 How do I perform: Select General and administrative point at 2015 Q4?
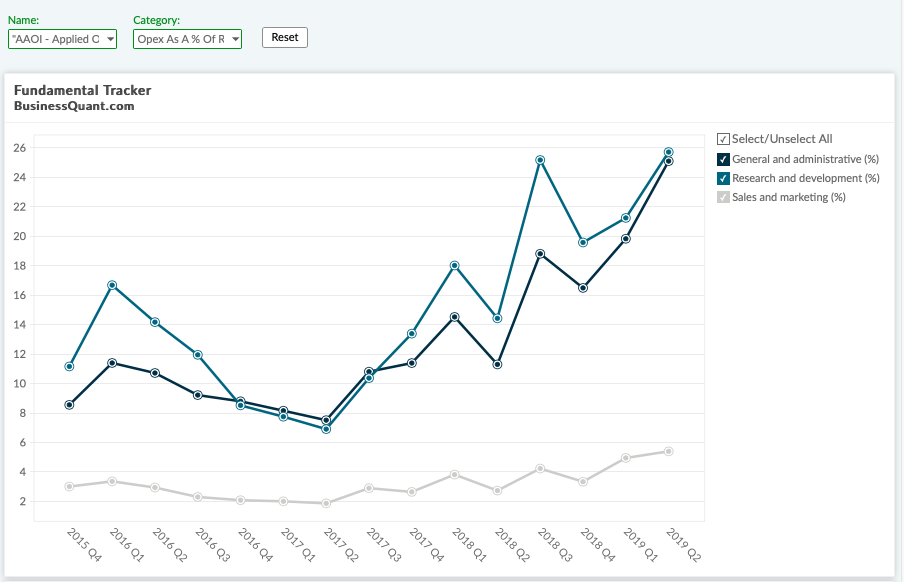pyautogui.click(x=69, y=405)
